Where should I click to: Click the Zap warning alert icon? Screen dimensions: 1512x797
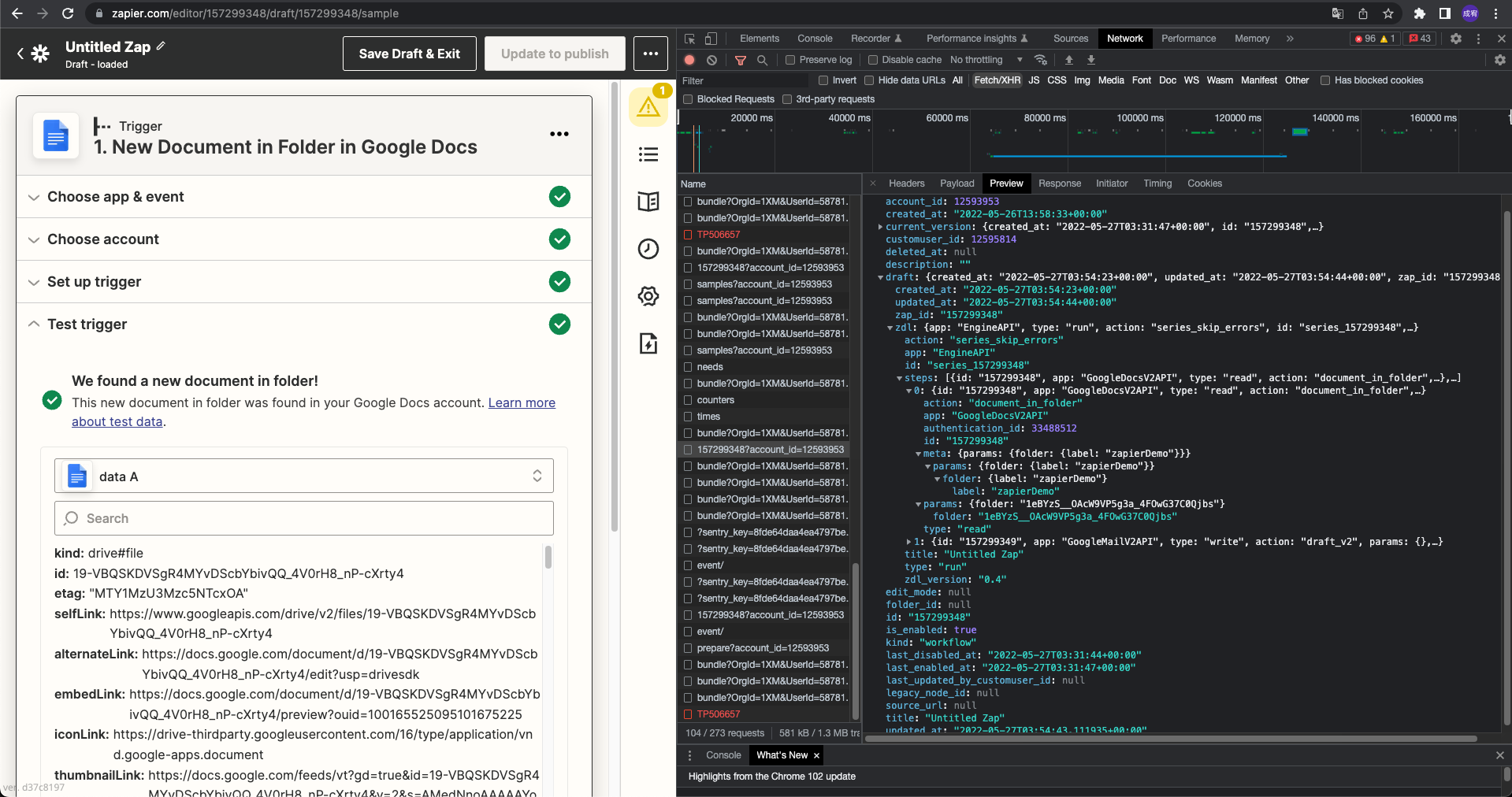pyautogui.click(x=648, y=107)
